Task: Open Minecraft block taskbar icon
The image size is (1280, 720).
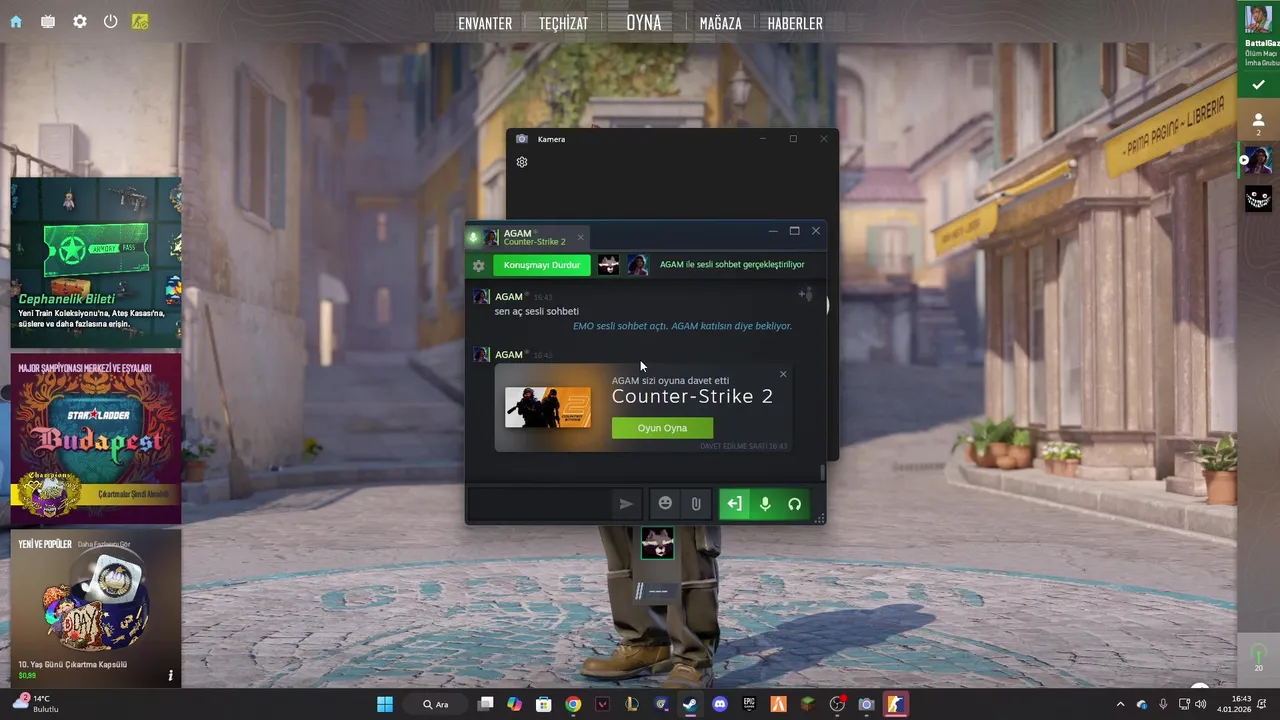Action: 808,704
